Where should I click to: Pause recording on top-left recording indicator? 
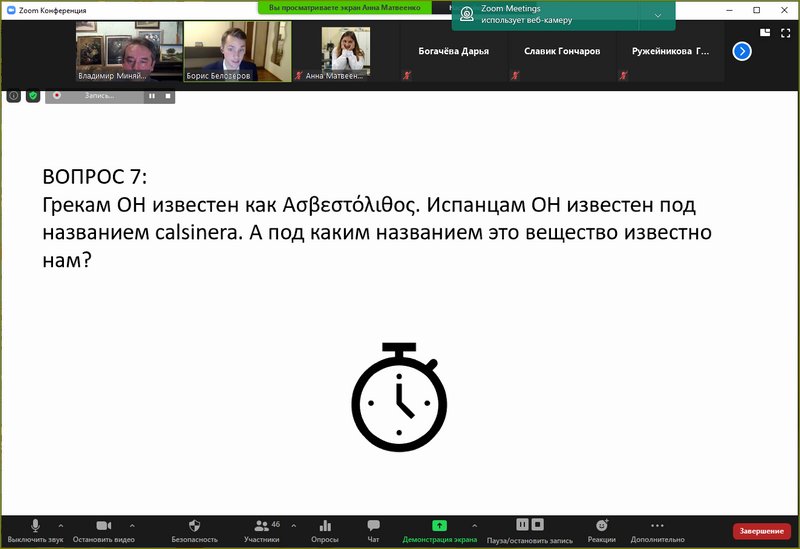pos(152,96)
